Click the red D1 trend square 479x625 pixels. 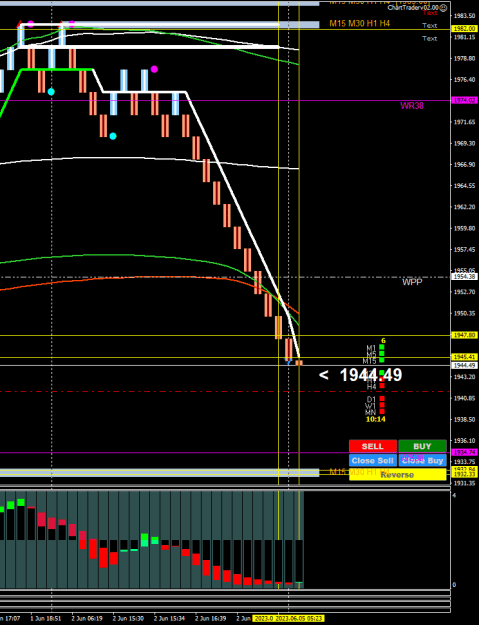click(x=382, y=398)
